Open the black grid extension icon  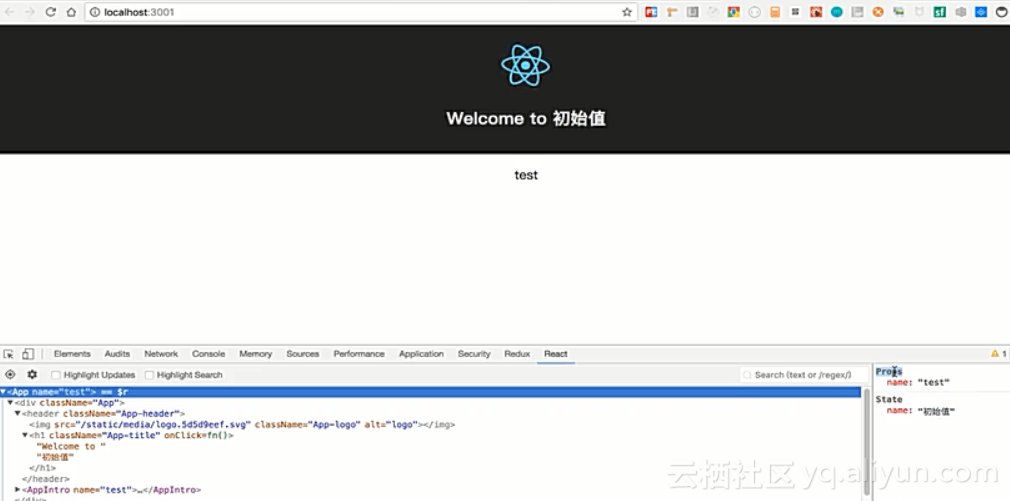coord(796,12)
